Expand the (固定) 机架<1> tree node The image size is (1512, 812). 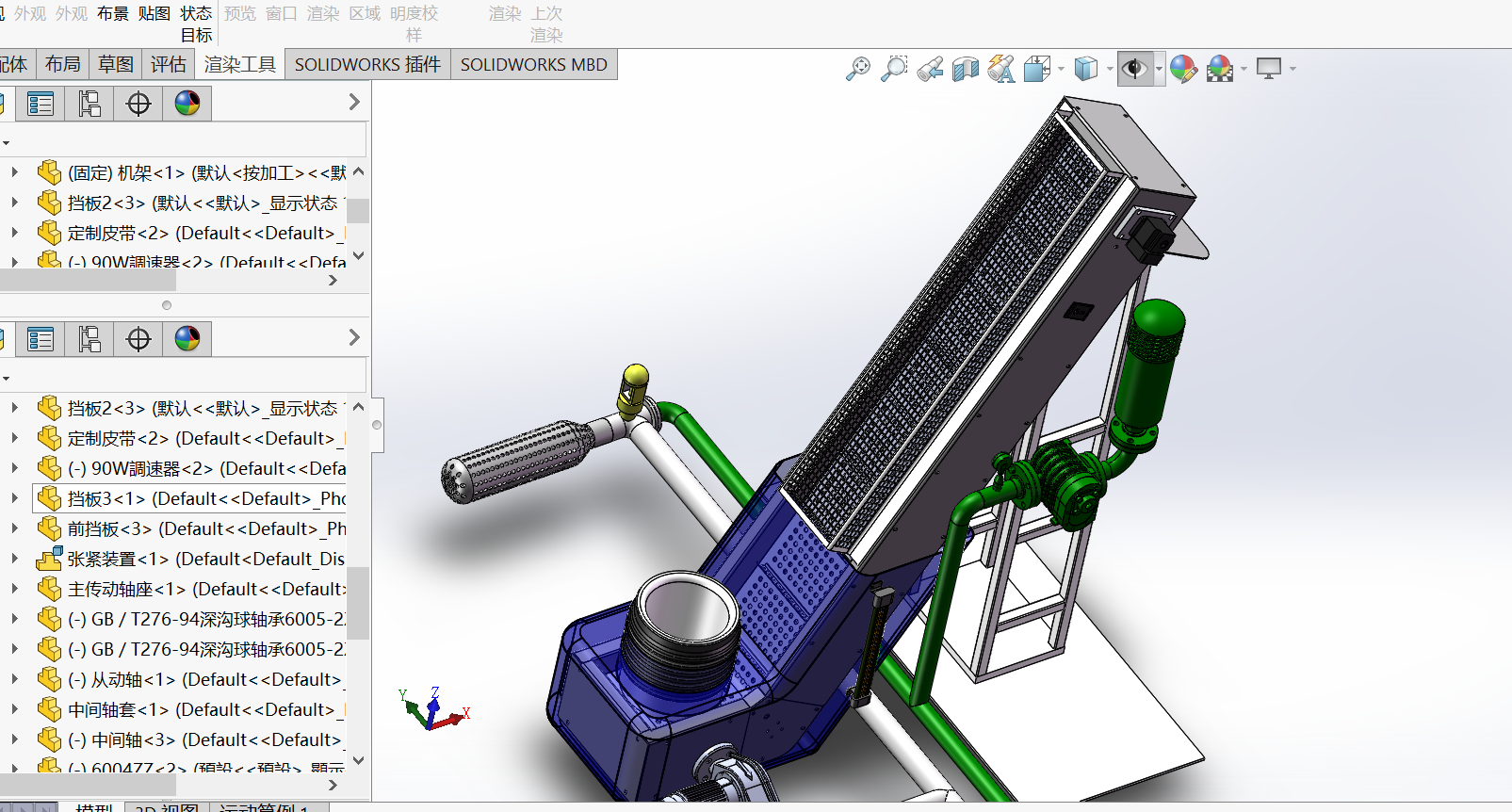tap(14, 172)
